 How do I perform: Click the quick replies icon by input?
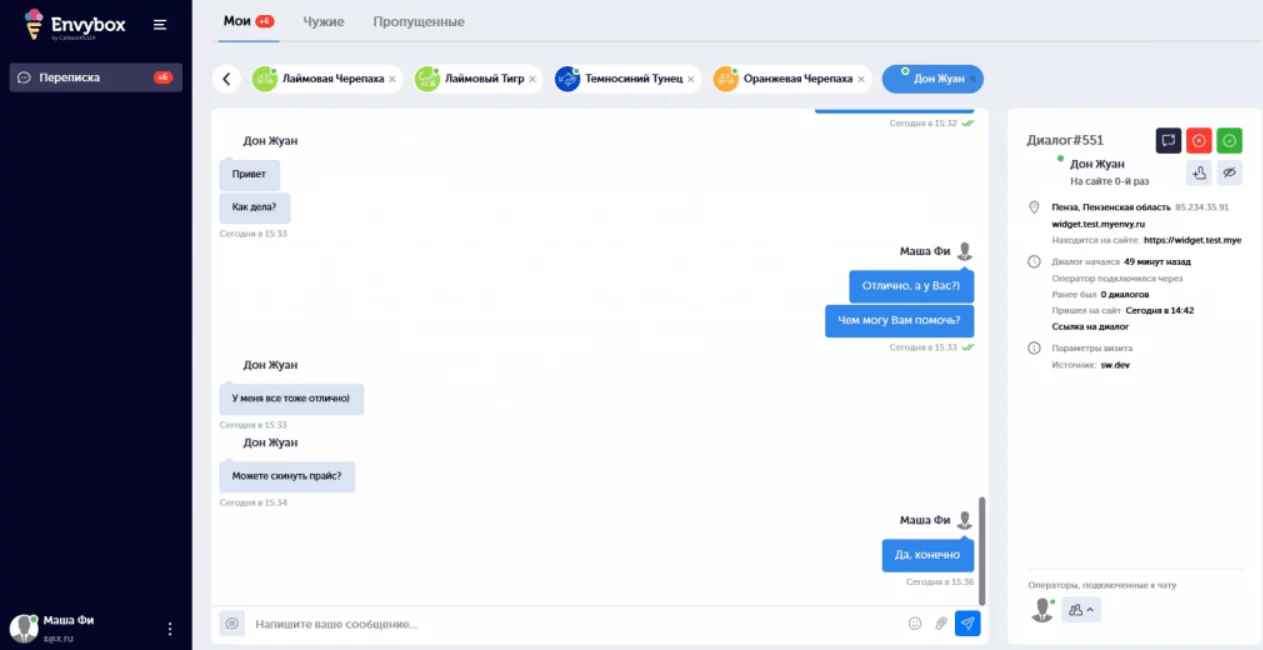coord(232,623)
